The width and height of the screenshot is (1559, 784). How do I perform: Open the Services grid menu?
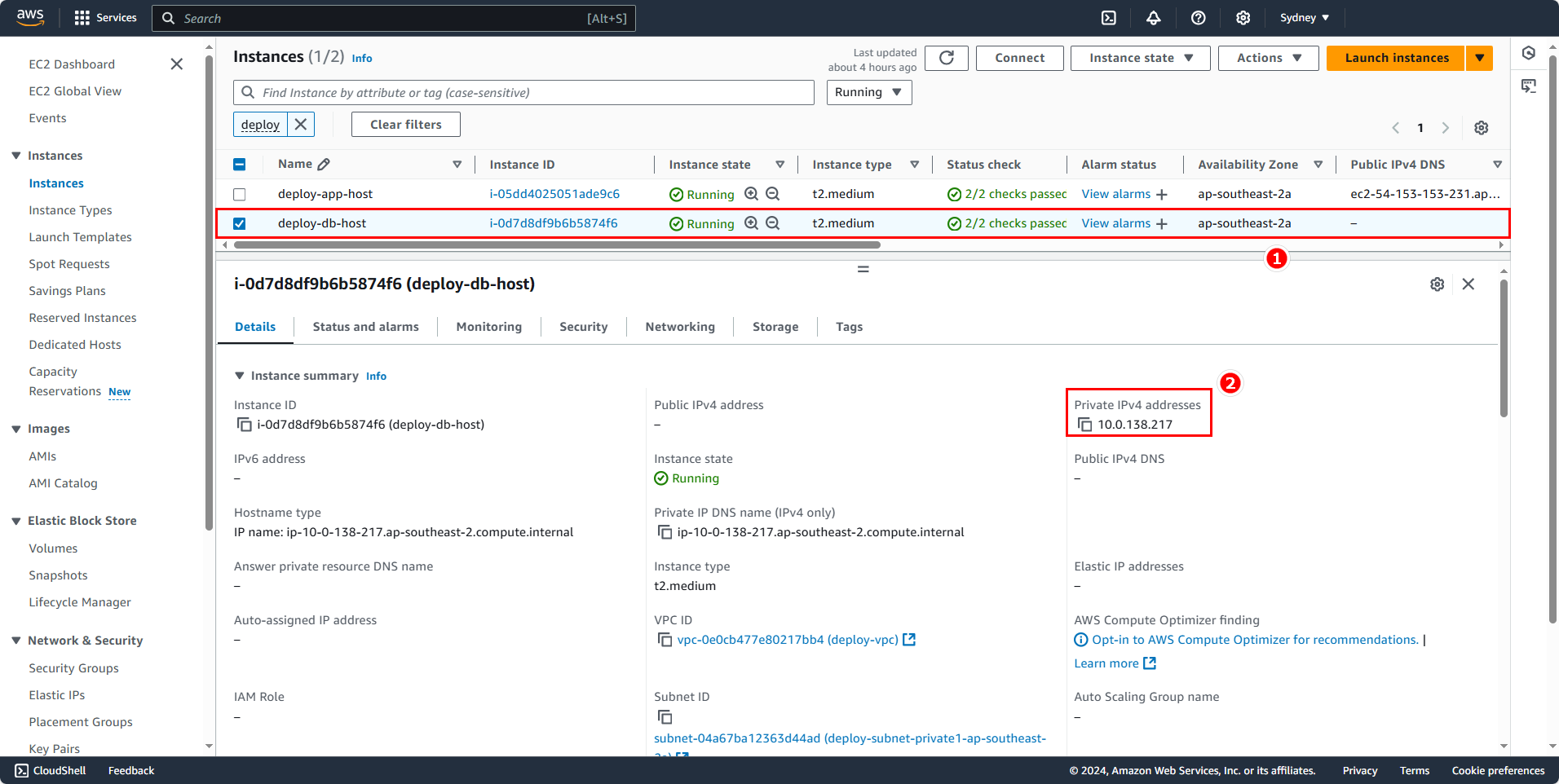[105, 18]
